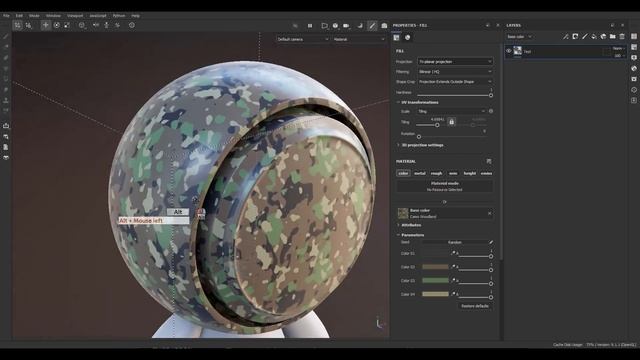Screen dimensions: 640x360
Task: Toggle the emiss material channel
Action: (x=486, y=173)
